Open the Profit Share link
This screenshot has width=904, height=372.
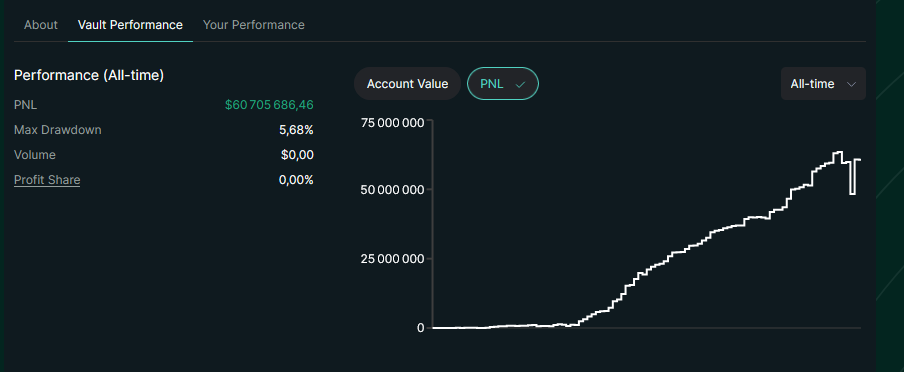[47, 180]
